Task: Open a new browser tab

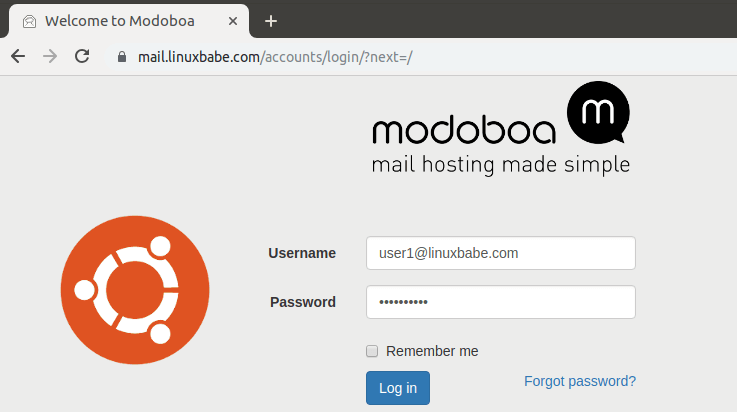Action: (270, 20)
